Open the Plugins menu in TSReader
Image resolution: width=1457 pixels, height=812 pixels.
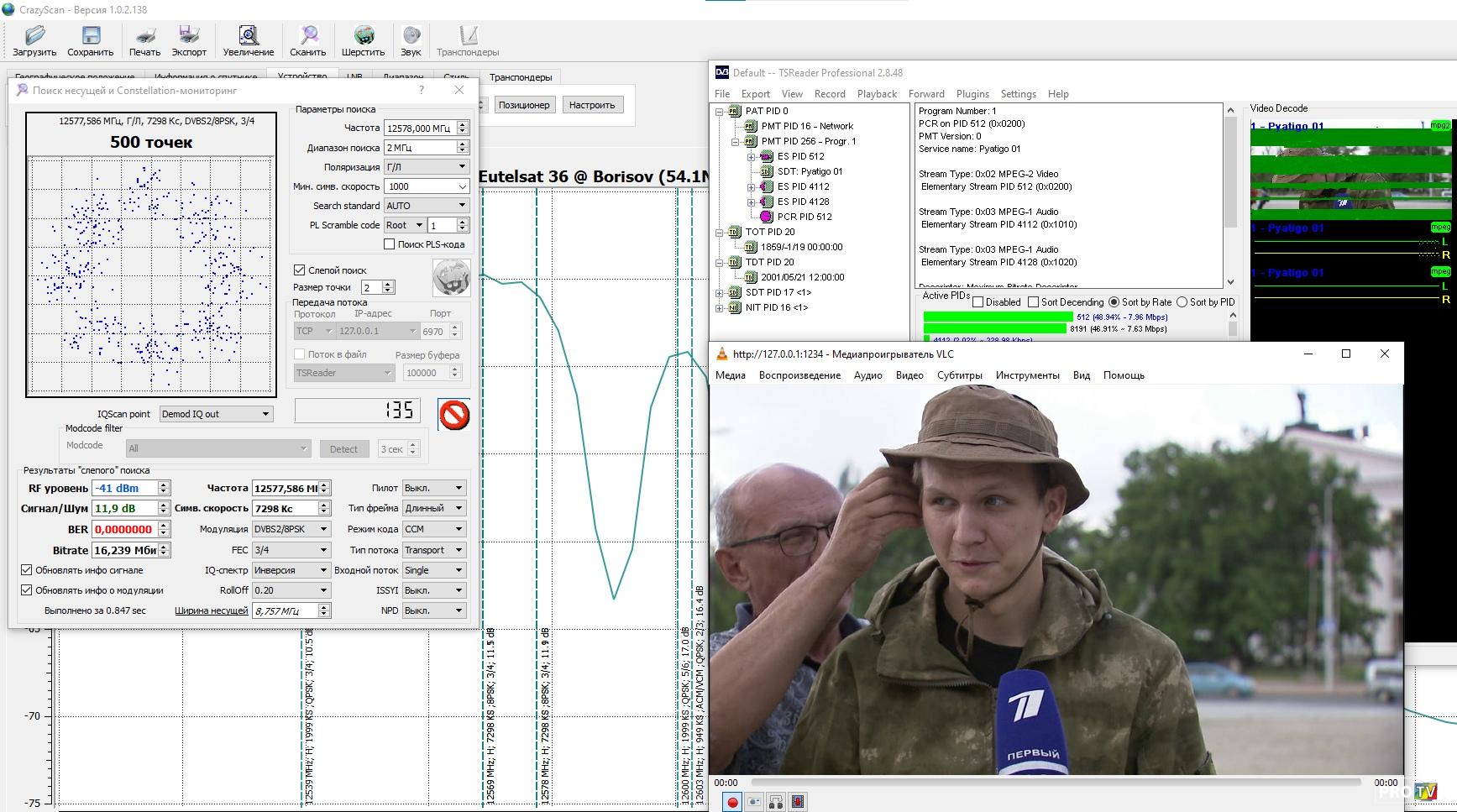pos(972,94)
